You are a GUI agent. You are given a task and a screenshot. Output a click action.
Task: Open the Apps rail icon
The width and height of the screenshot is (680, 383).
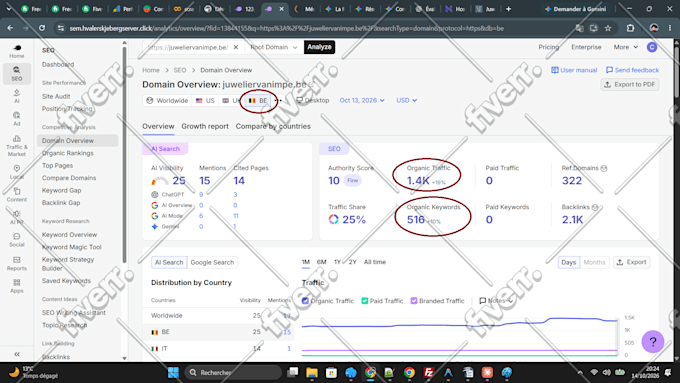coord(16,286)
